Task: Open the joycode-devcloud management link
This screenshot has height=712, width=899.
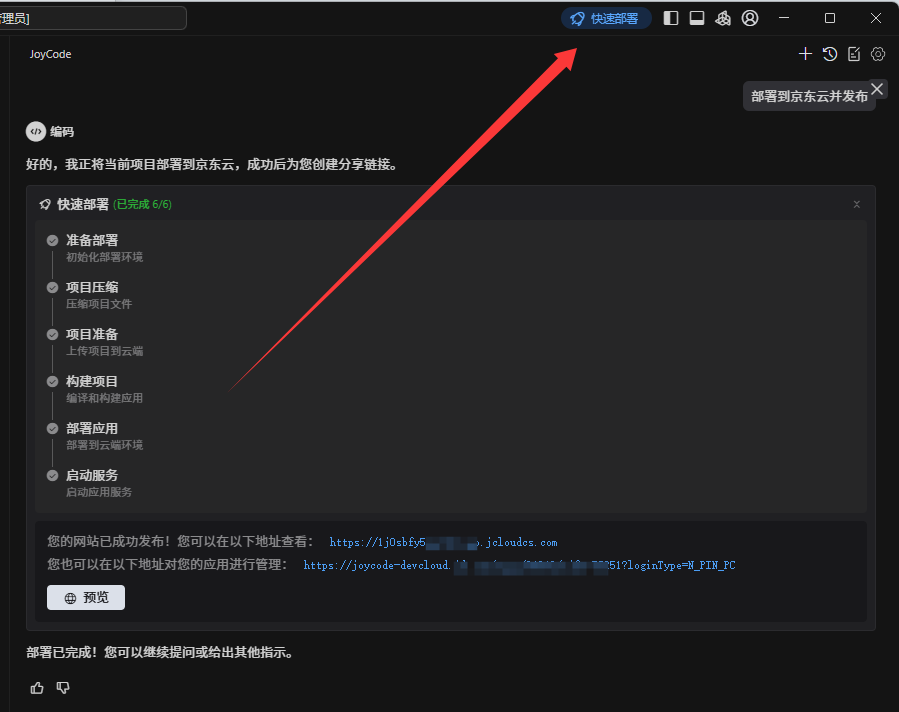Action: click(x=519, y=565)
